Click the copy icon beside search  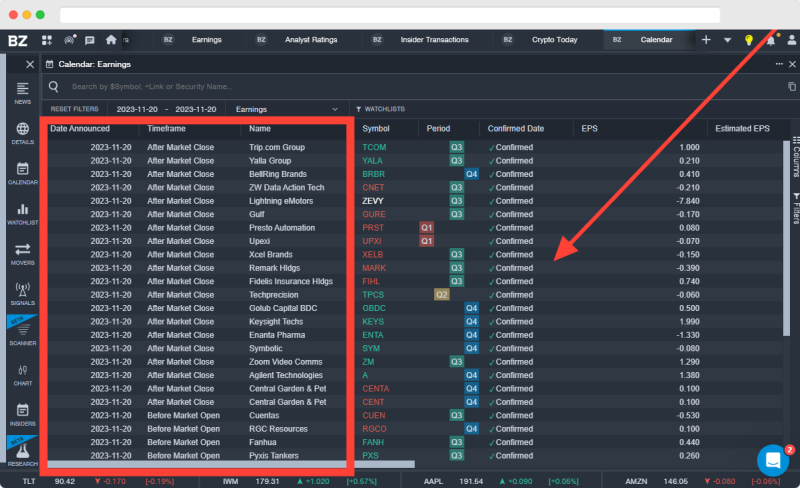pyautogui.click(x=791, y=86)
